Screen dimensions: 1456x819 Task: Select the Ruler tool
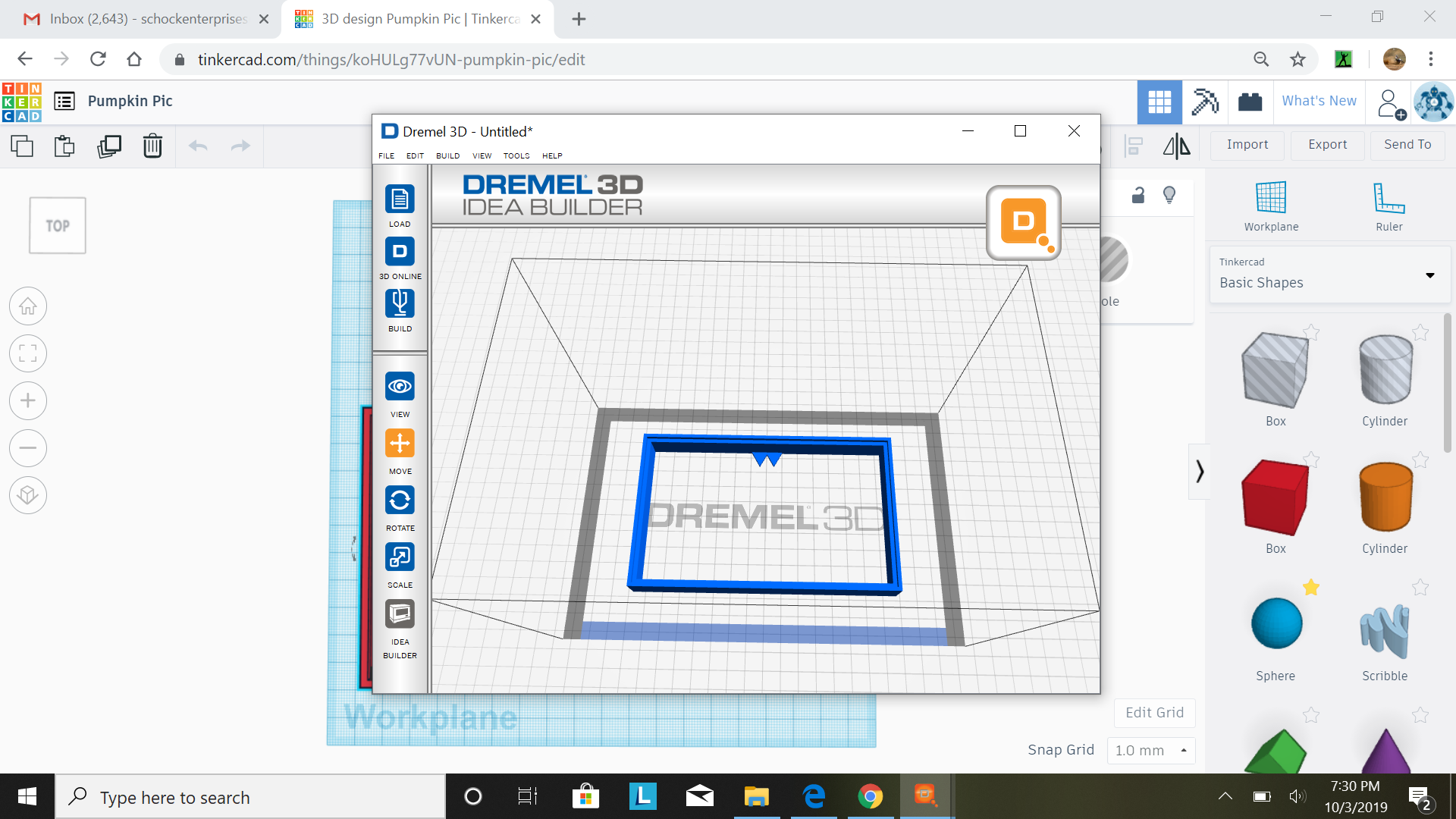click(1387, 199)
